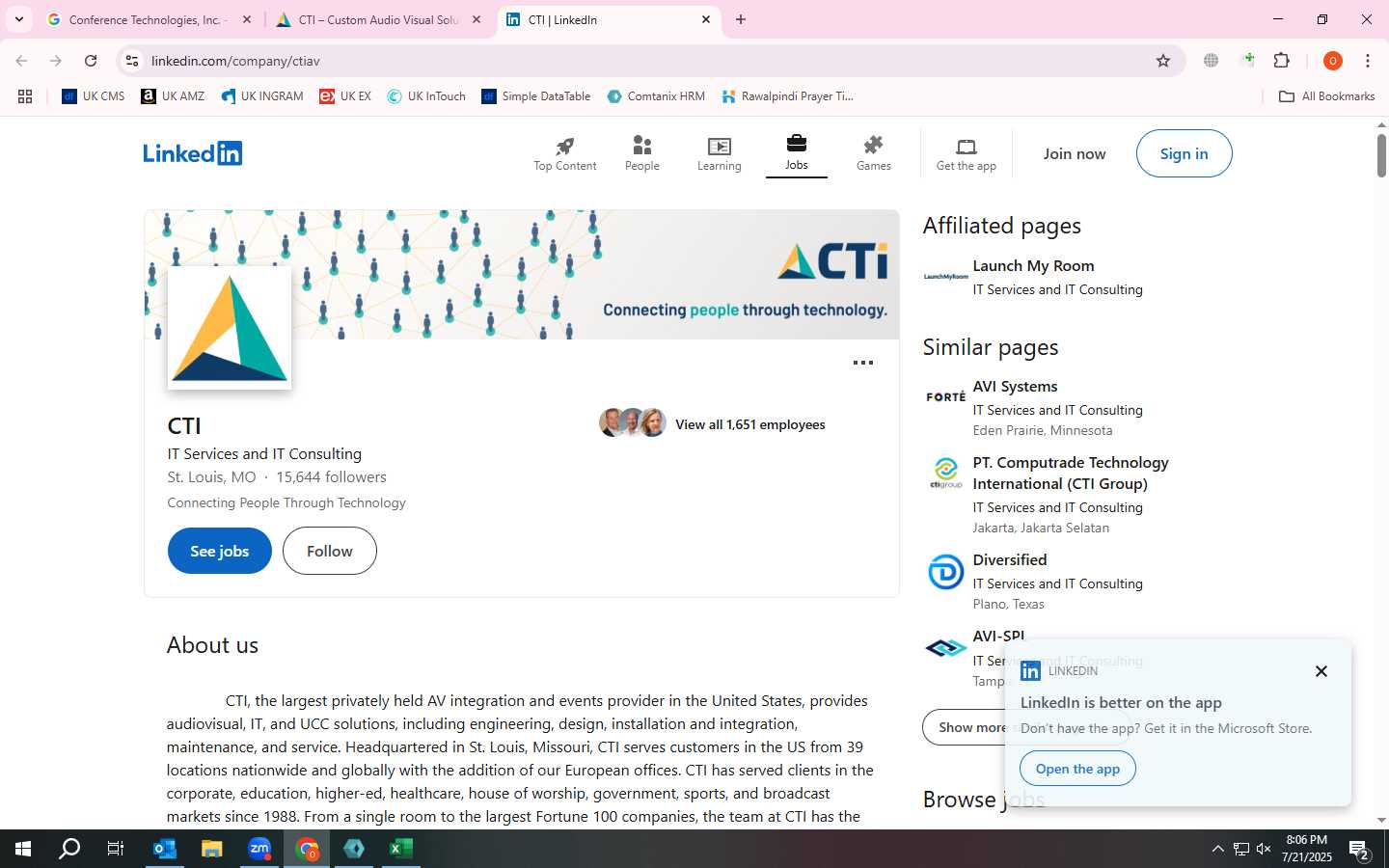Image resolution: width=1389 pixels, height=868 pixels.
Task: Open the AVI Systems similar page
Action: tap(1015, 386)
